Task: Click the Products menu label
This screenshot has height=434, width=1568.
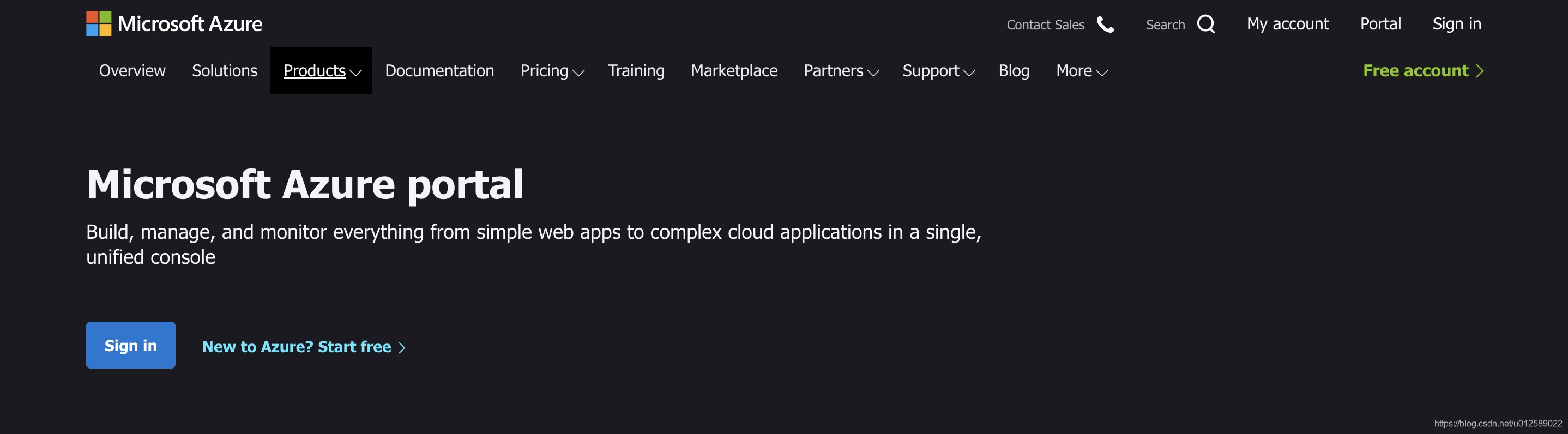Action: (314, 71)
